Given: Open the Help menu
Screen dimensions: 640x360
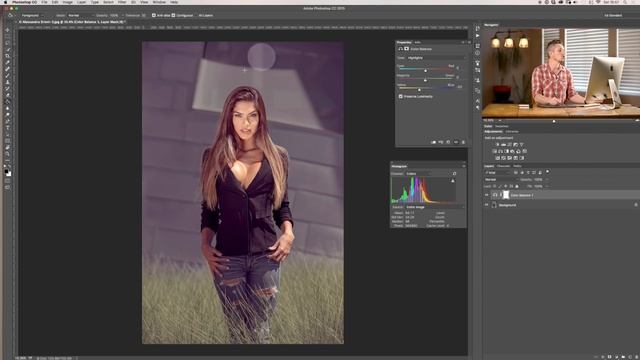Looking at the screenshot, I should [x=174, y=2].
